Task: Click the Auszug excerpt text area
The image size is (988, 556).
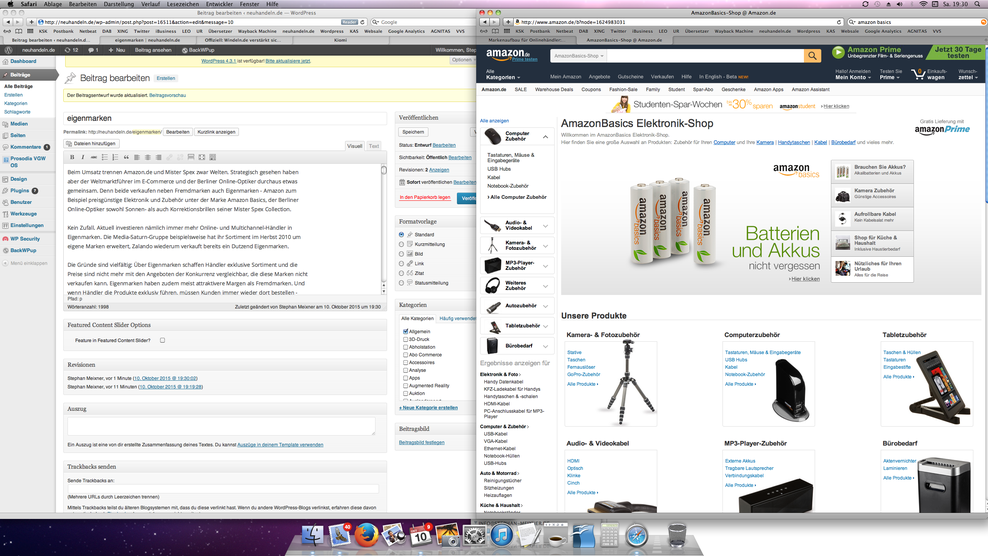Action: [221, 426]
